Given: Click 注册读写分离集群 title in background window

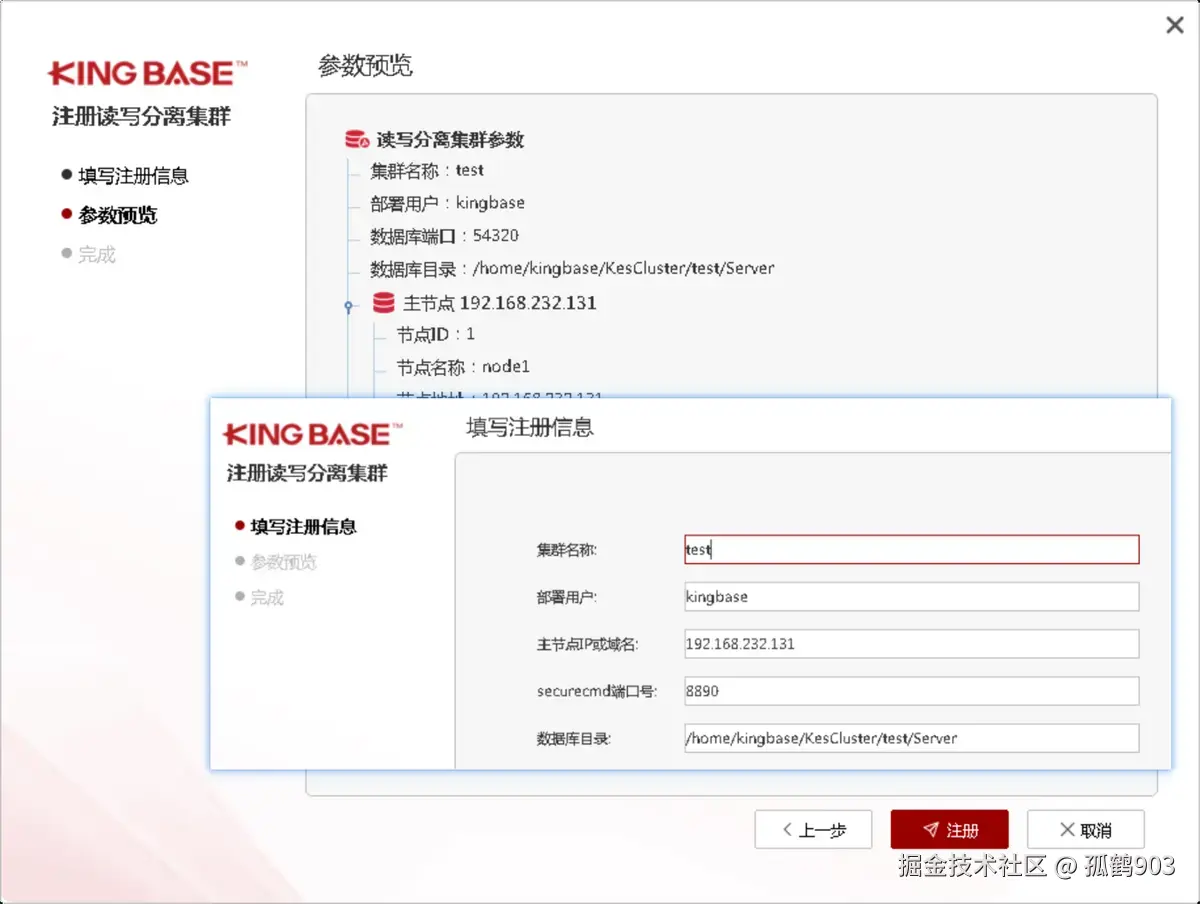Looking at the screenshot, I should click(141, 116).
